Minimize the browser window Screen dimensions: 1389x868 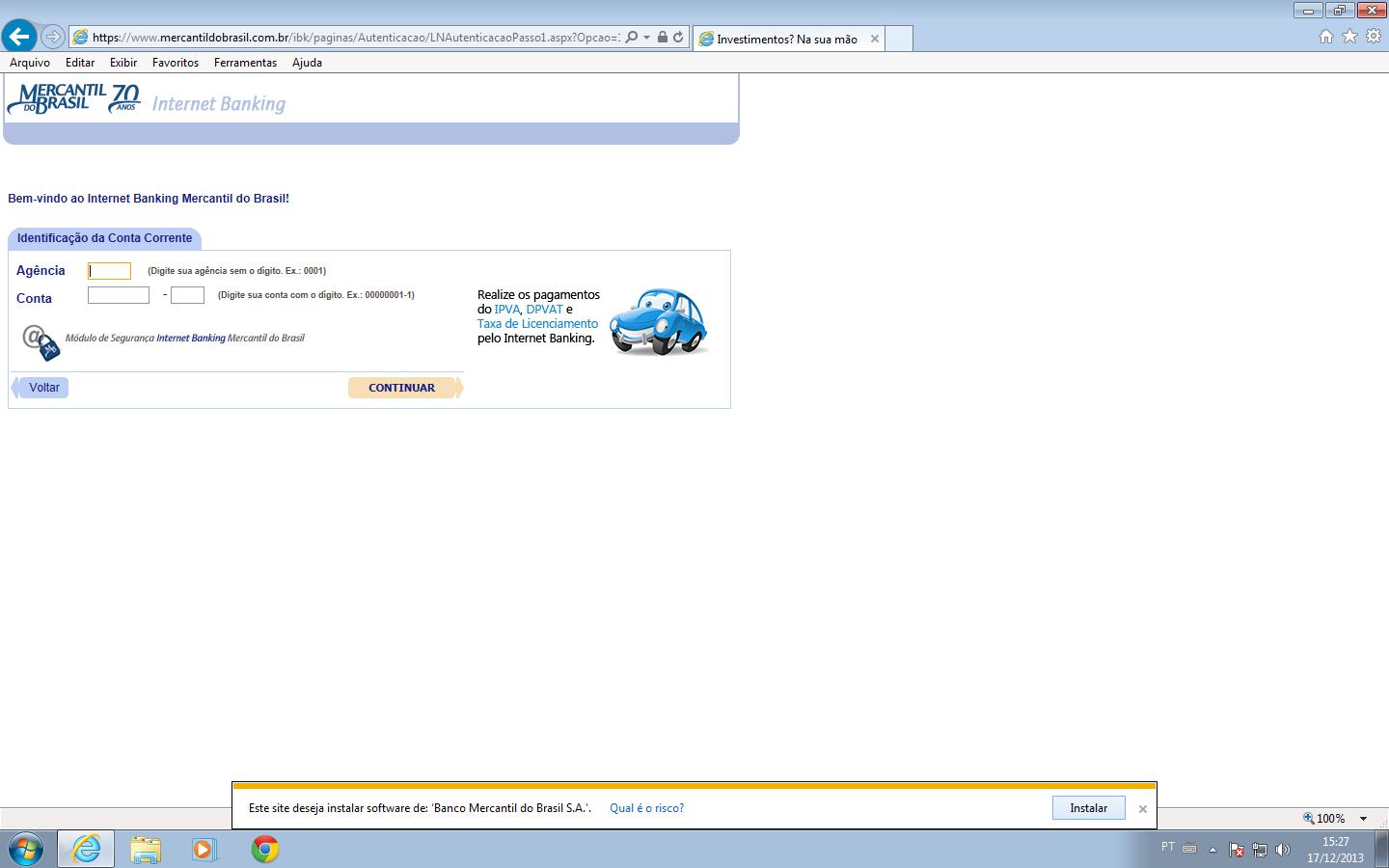click(x=1309, y=11)
